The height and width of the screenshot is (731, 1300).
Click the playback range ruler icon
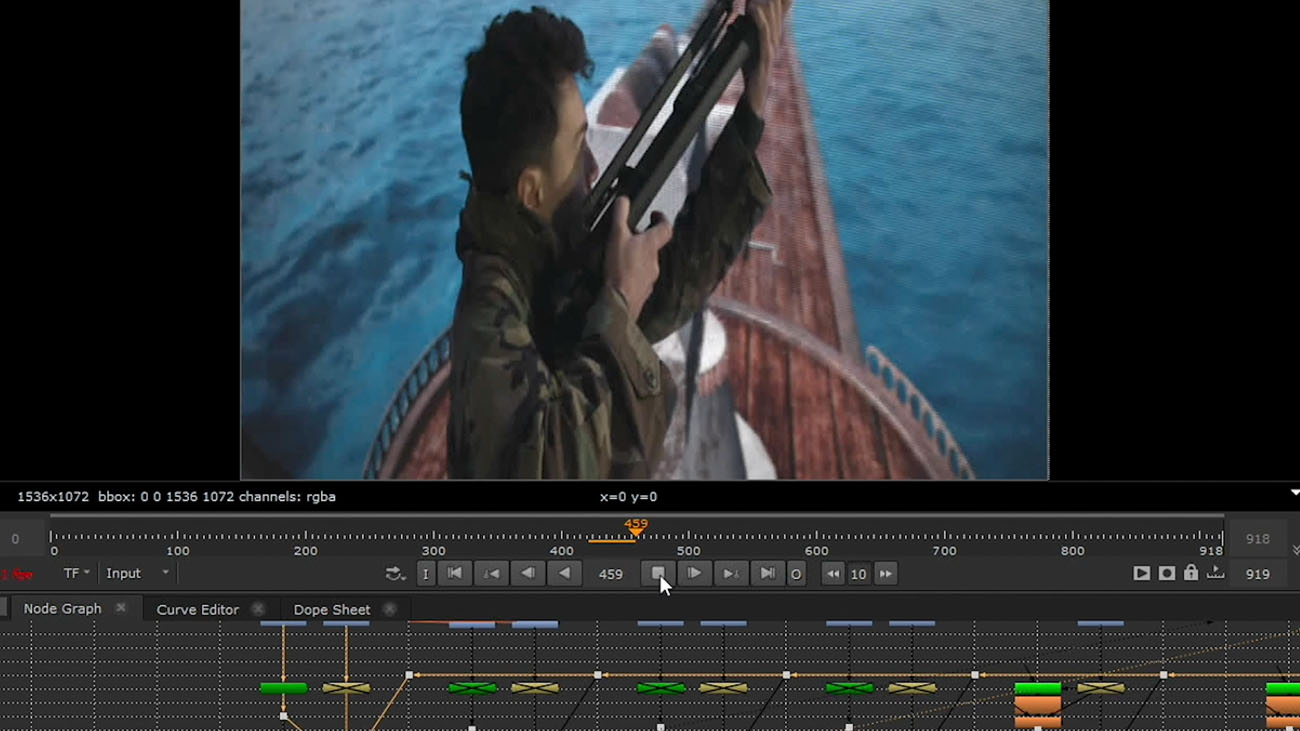1215,573
